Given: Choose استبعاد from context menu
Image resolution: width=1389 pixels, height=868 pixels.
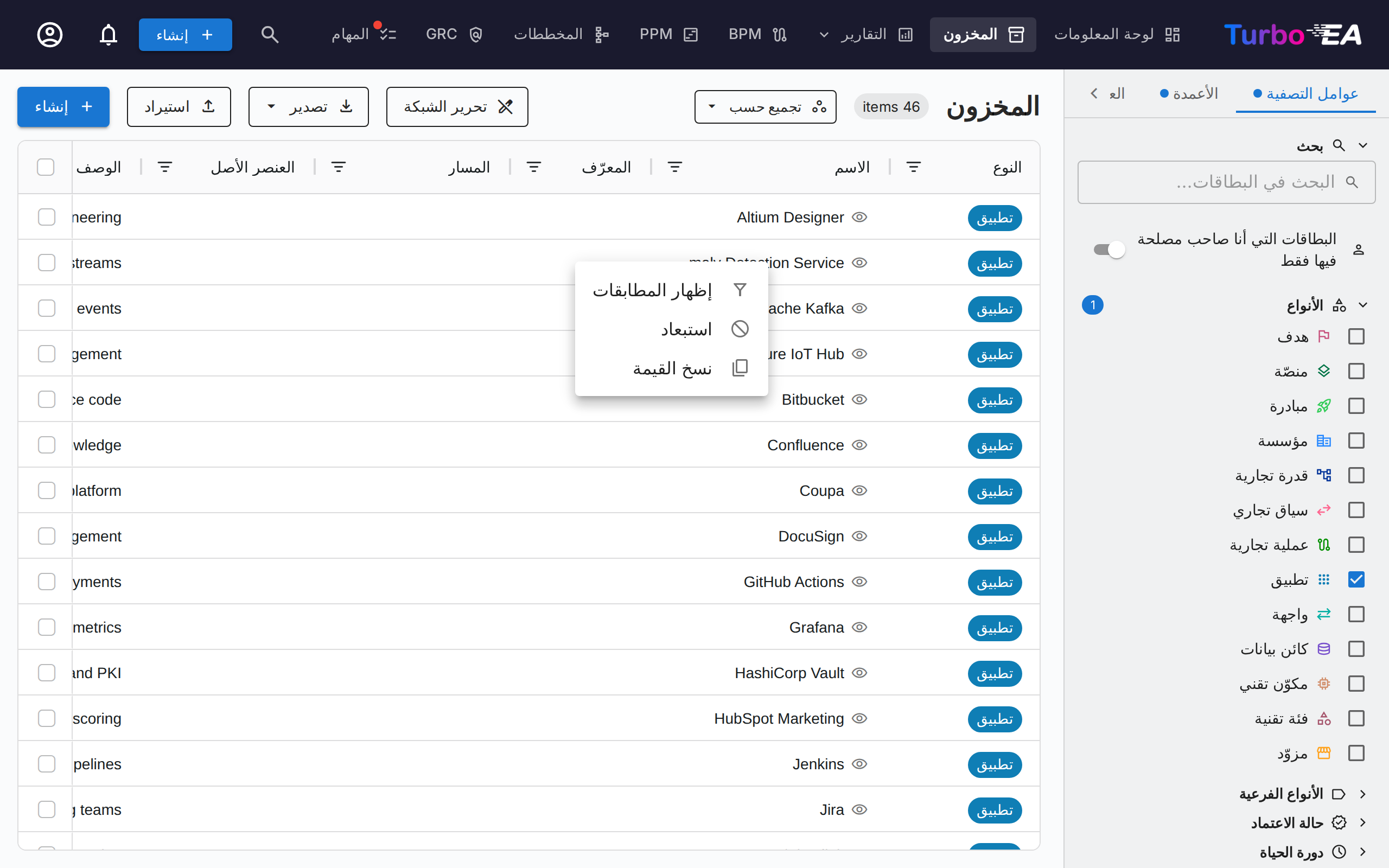Looking at the screenshot, I should (x=671, y=329).
